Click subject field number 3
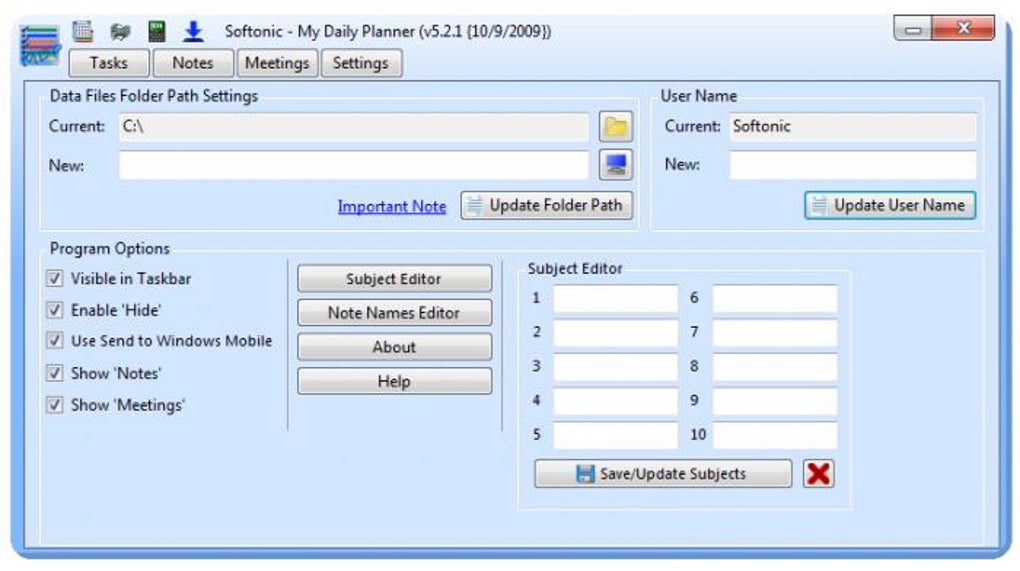The image size is (1020, 571). click(615, 366)
